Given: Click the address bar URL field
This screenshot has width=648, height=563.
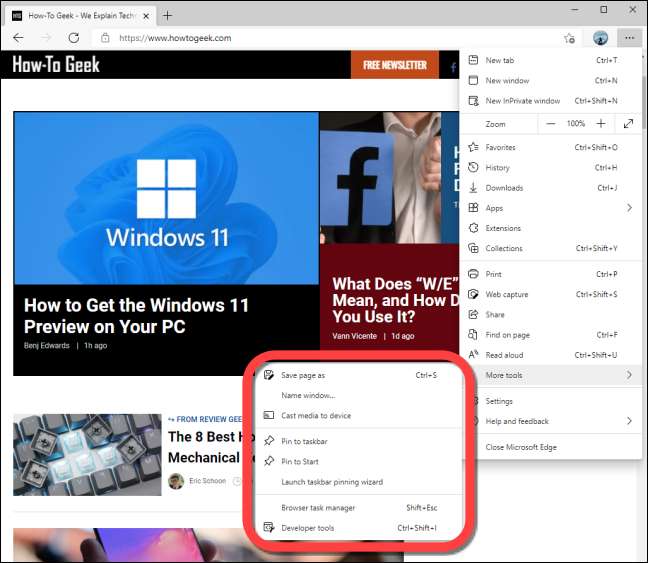Looking at the screenshot, I should pos(300,38).
